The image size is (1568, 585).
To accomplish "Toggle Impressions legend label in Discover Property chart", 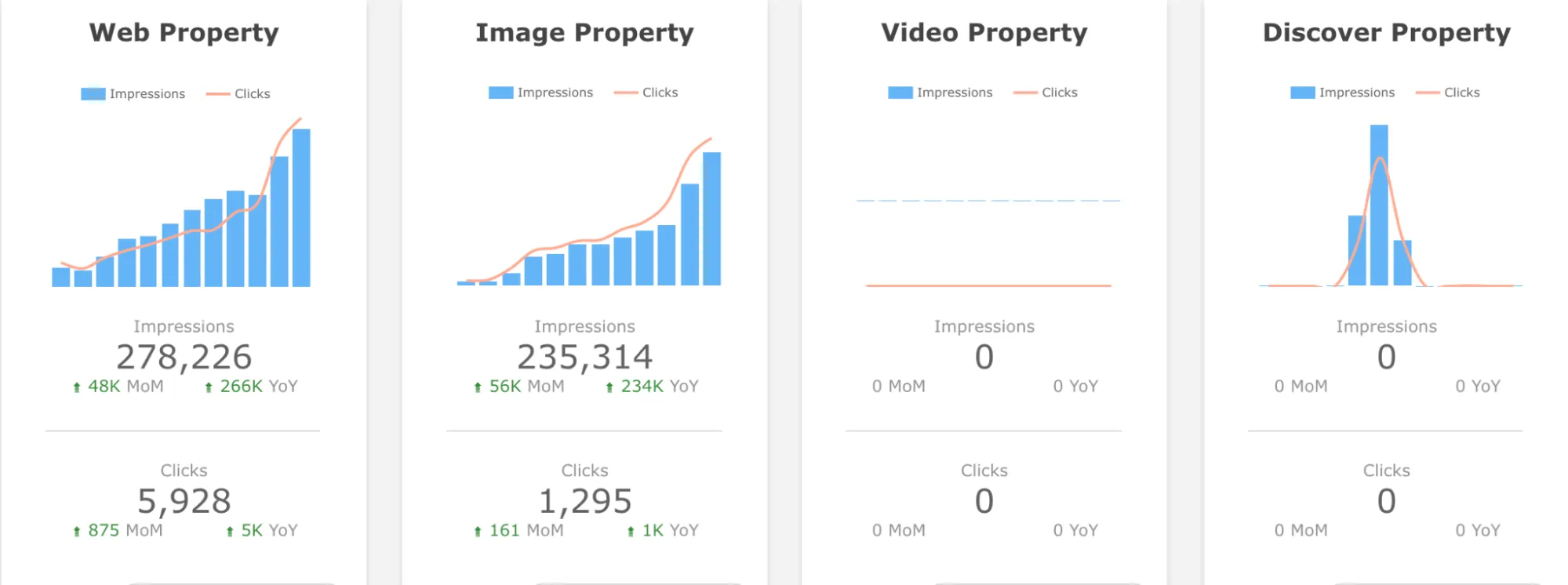I will pos(1356,93).
